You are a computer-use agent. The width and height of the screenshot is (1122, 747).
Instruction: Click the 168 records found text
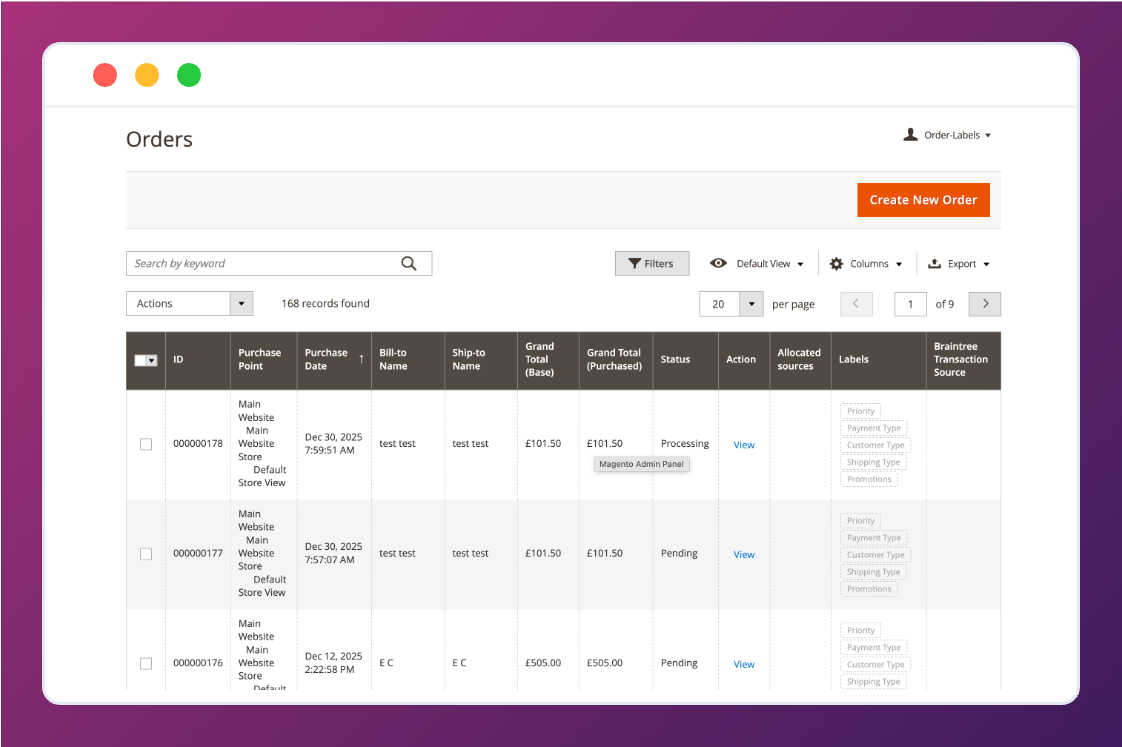click(326, 303)
